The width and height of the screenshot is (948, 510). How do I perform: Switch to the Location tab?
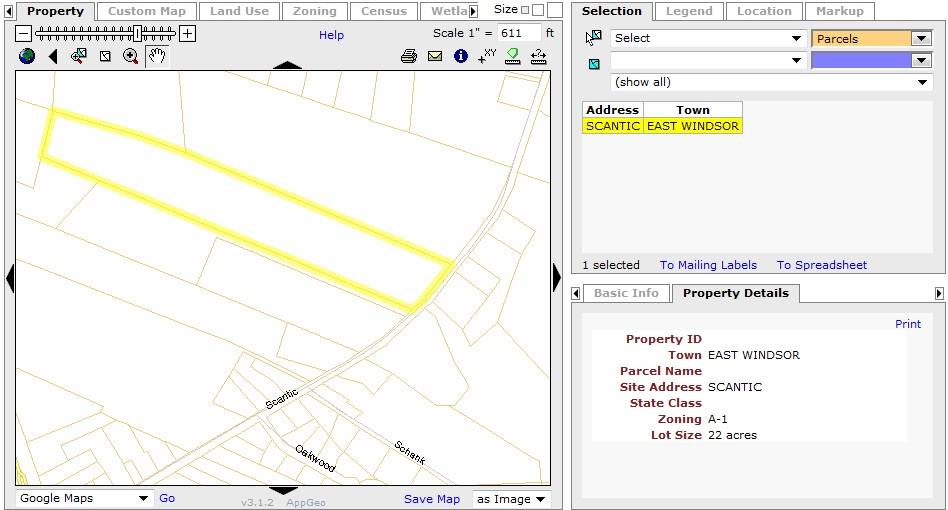pos(764,11)
